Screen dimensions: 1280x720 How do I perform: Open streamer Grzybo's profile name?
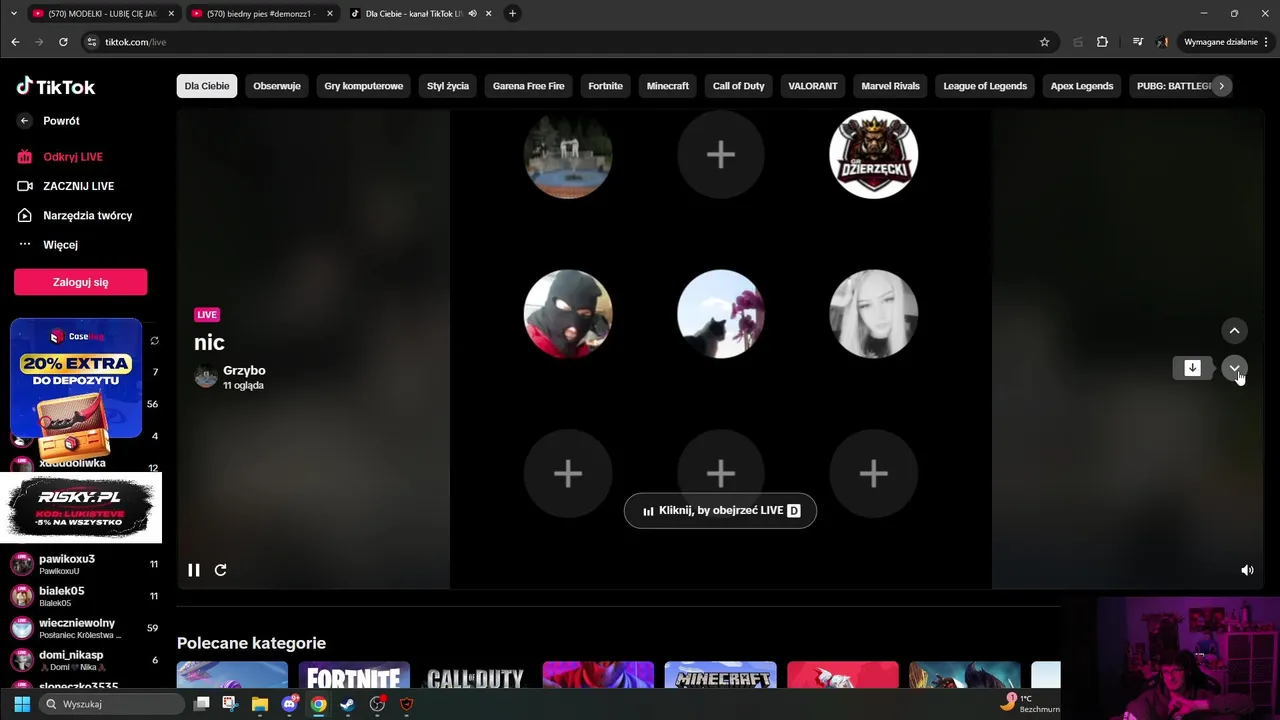(244, 370)
